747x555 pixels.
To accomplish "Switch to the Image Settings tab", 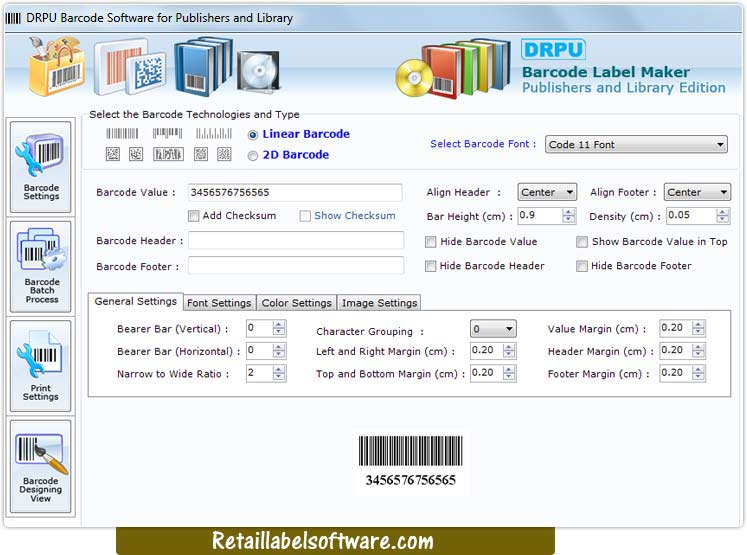I will [x=379, y=303].
